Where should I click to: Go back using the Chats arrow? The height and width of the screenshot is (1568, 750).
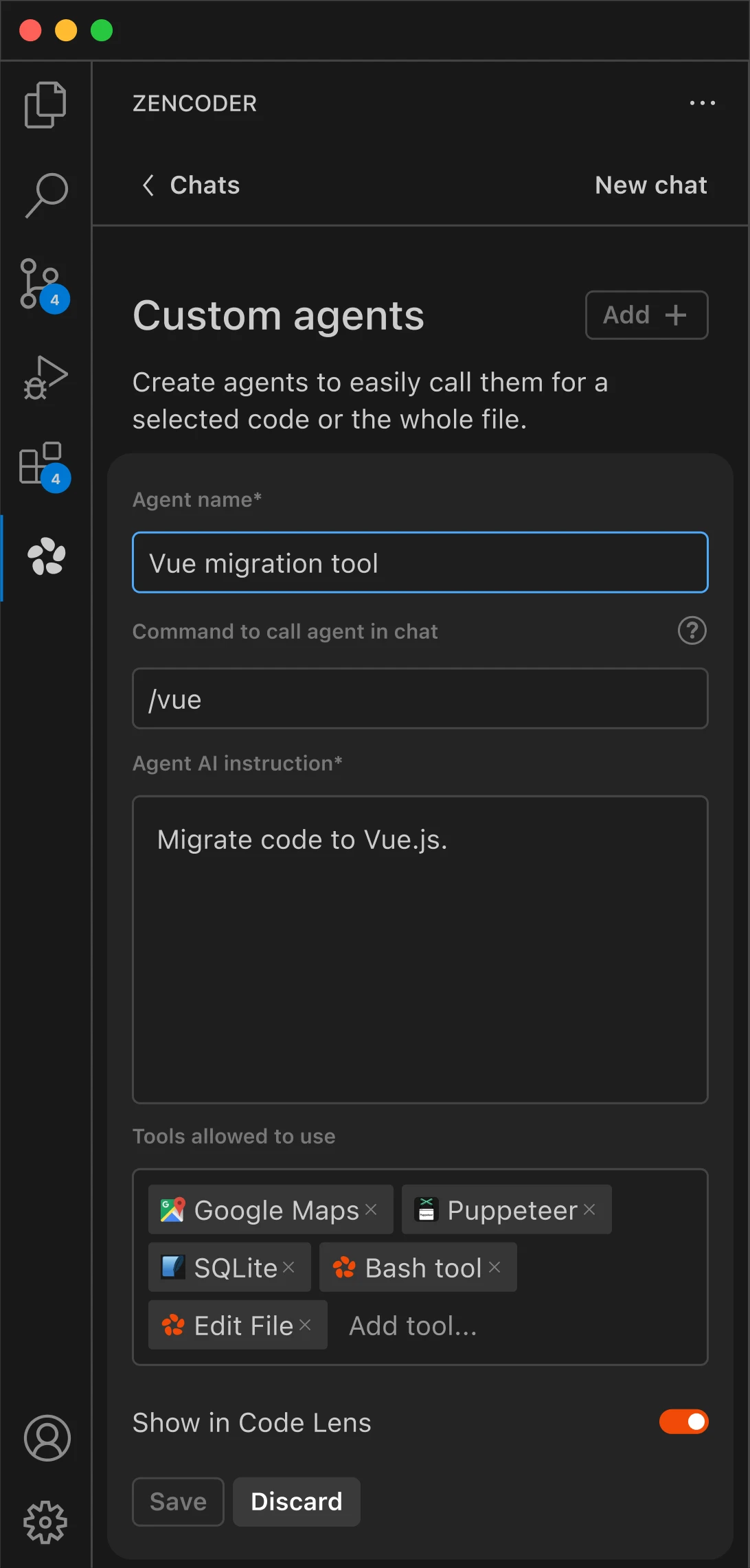148,185
